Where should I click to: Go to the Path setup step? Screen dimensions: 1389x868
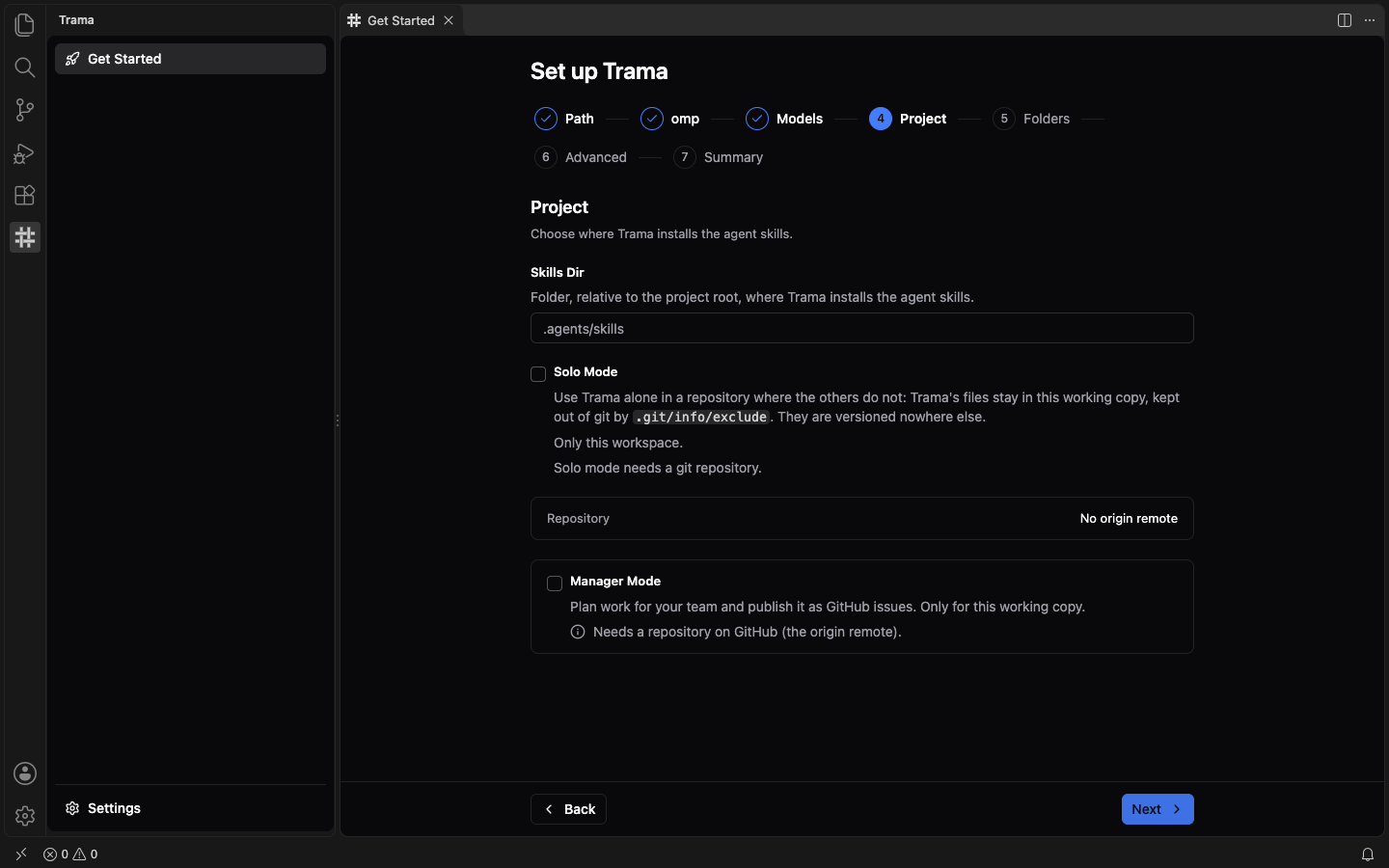(565, 119)
